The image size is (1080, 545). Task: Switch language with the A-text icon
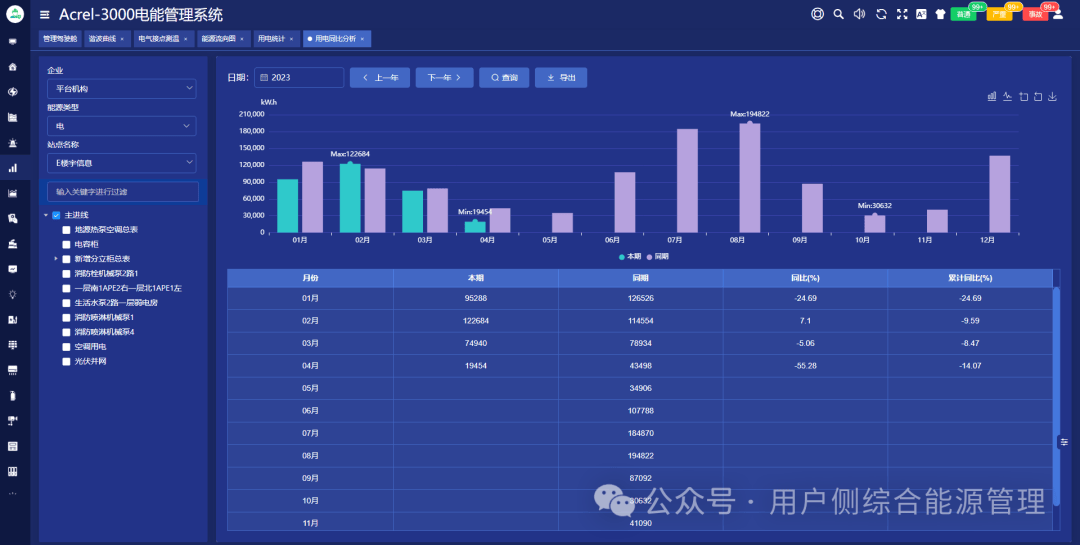point(921,14)
